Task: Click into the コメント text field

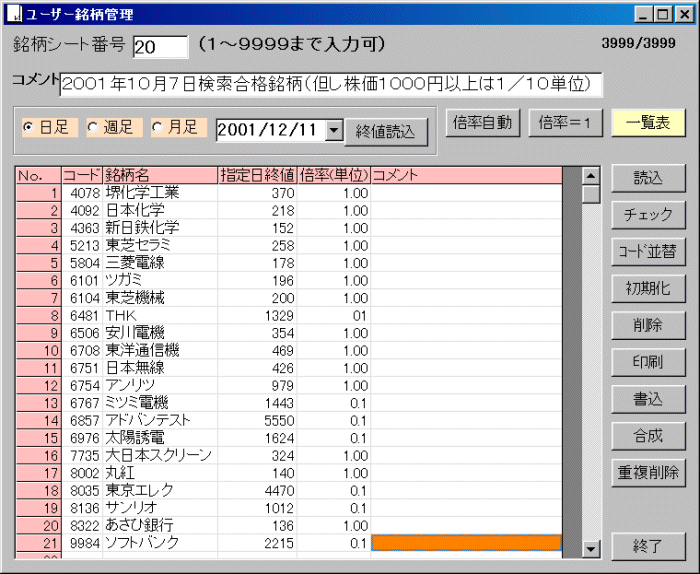Action: (331, 84)
